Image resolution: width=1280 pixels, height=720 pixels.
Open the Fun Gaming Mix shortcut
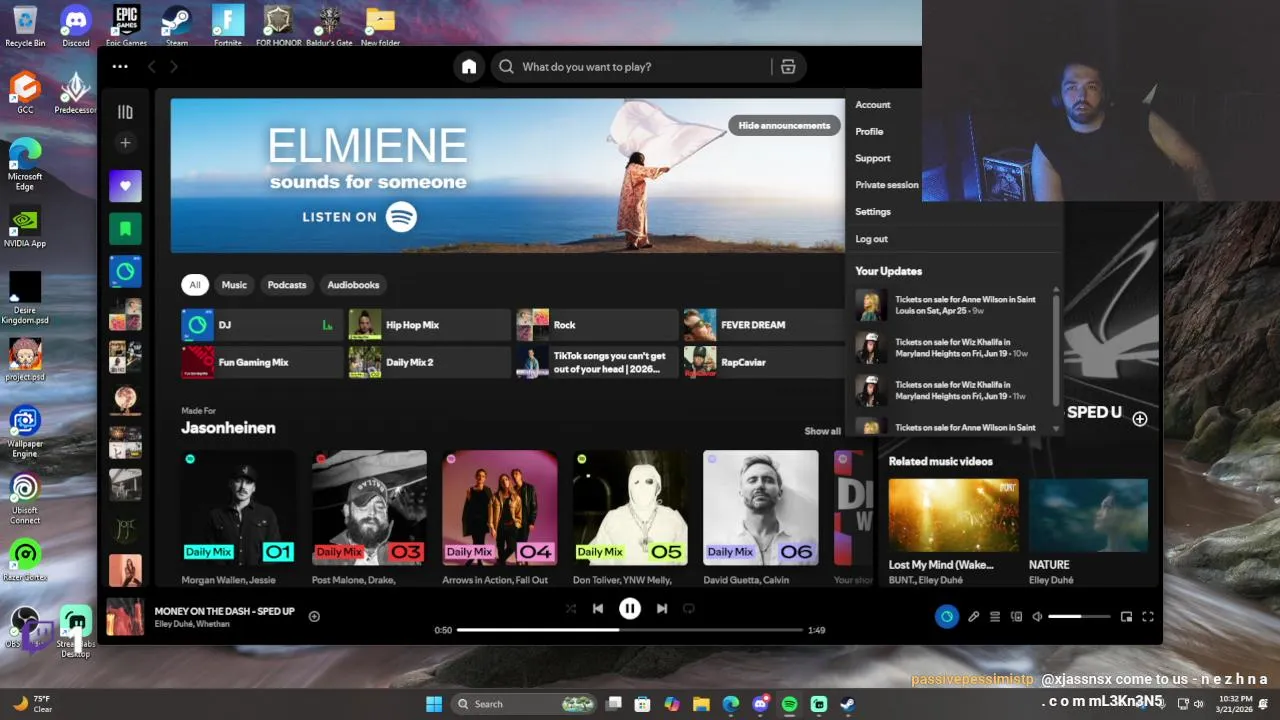(262, 362)
